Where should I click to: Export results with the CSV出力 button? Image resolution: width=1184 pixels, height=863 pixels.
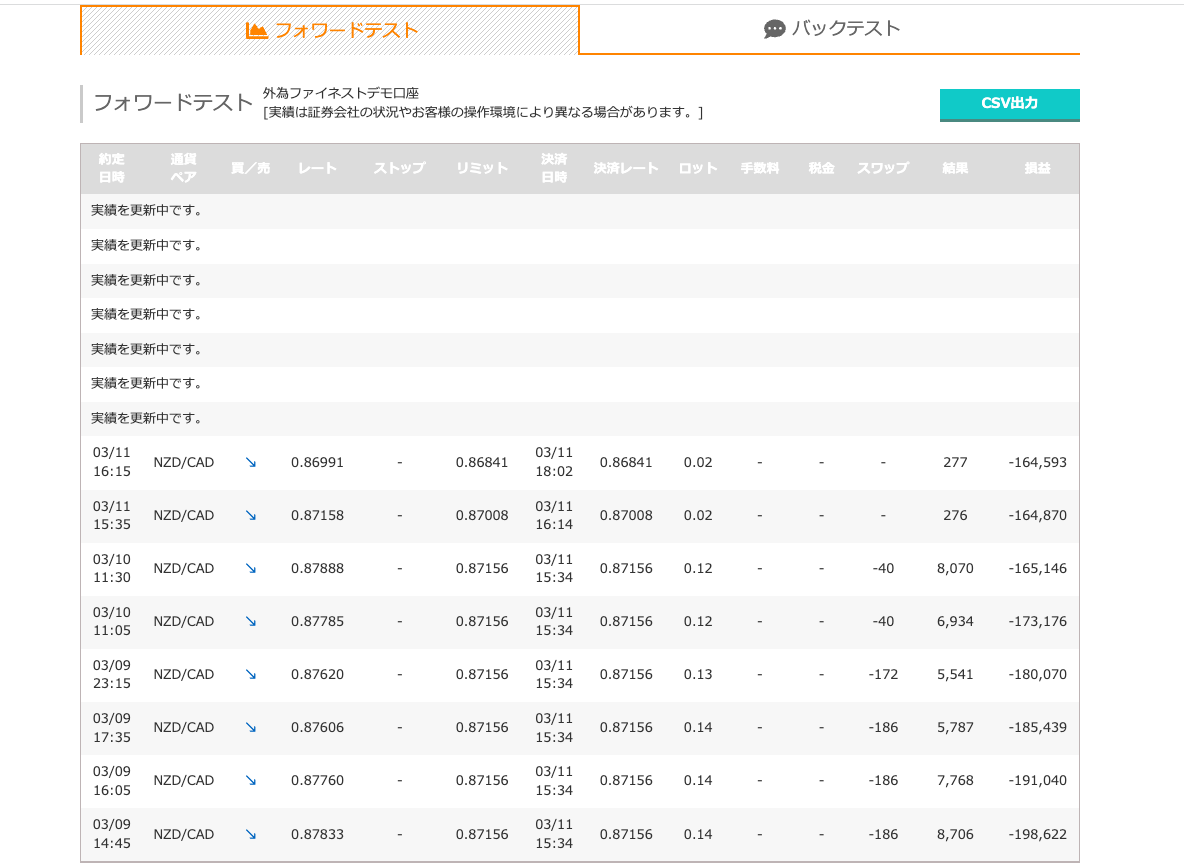point(1009,104)
